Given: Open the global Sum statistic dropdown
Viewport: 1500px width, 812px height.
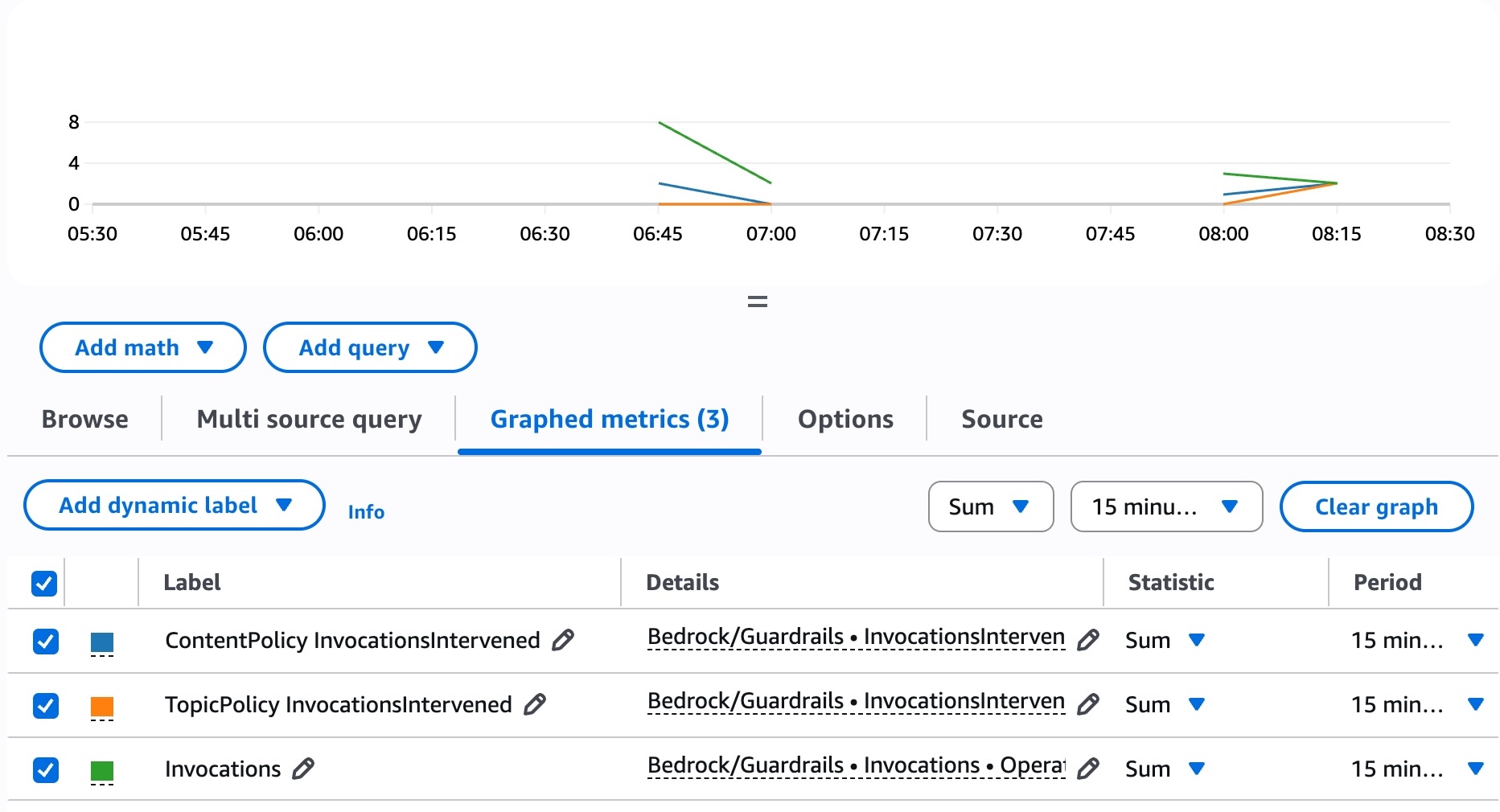Looking at the screenshot, I should [990, 506].
